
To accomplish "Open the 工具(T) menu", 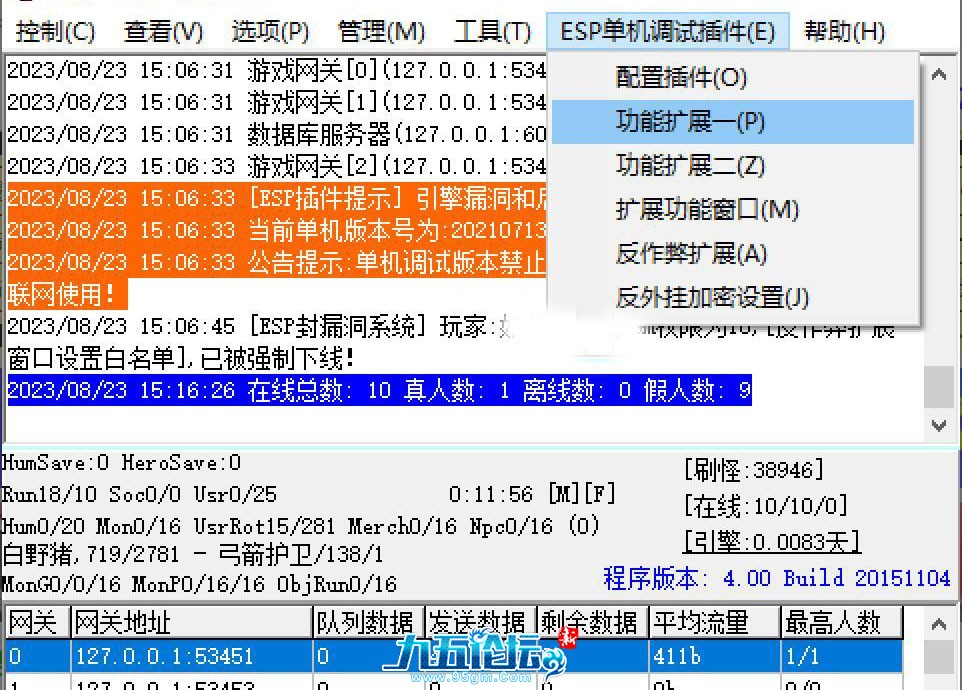I will click(x=492, y=31).
